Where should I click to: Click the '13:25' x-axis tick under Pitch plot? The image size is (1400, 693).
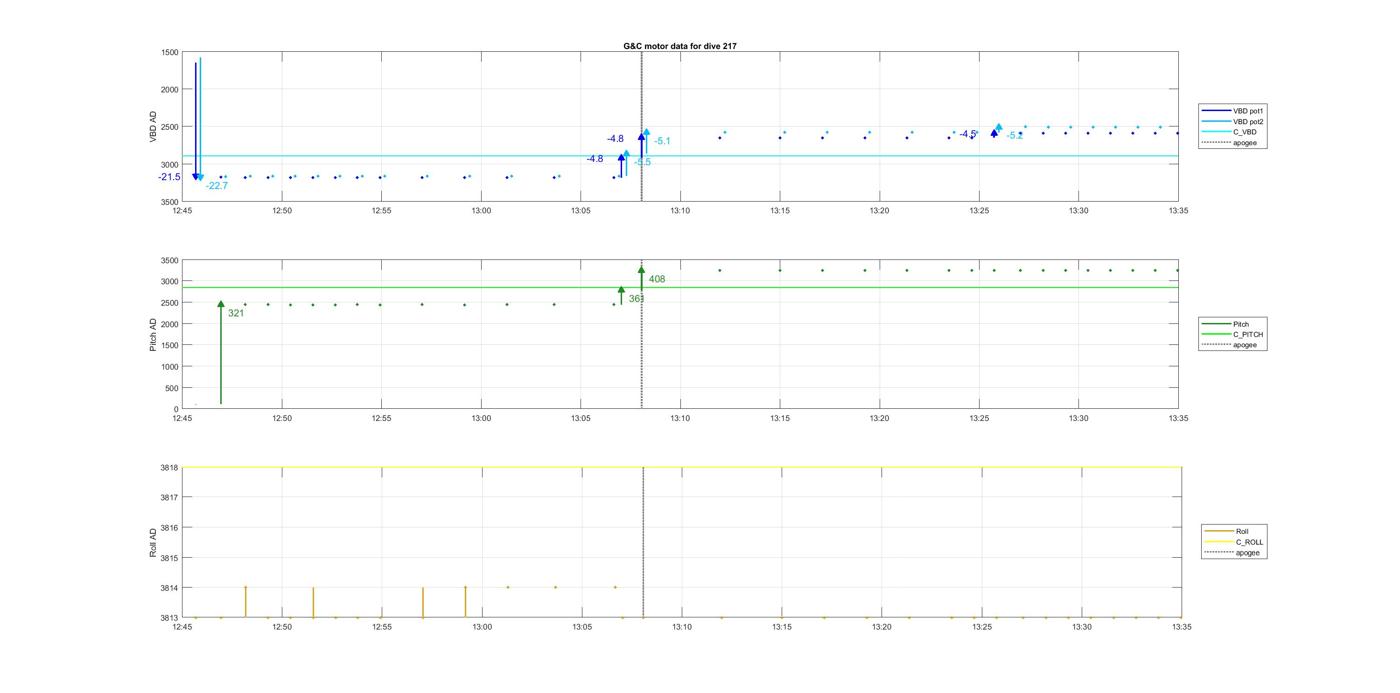[979, 418]
